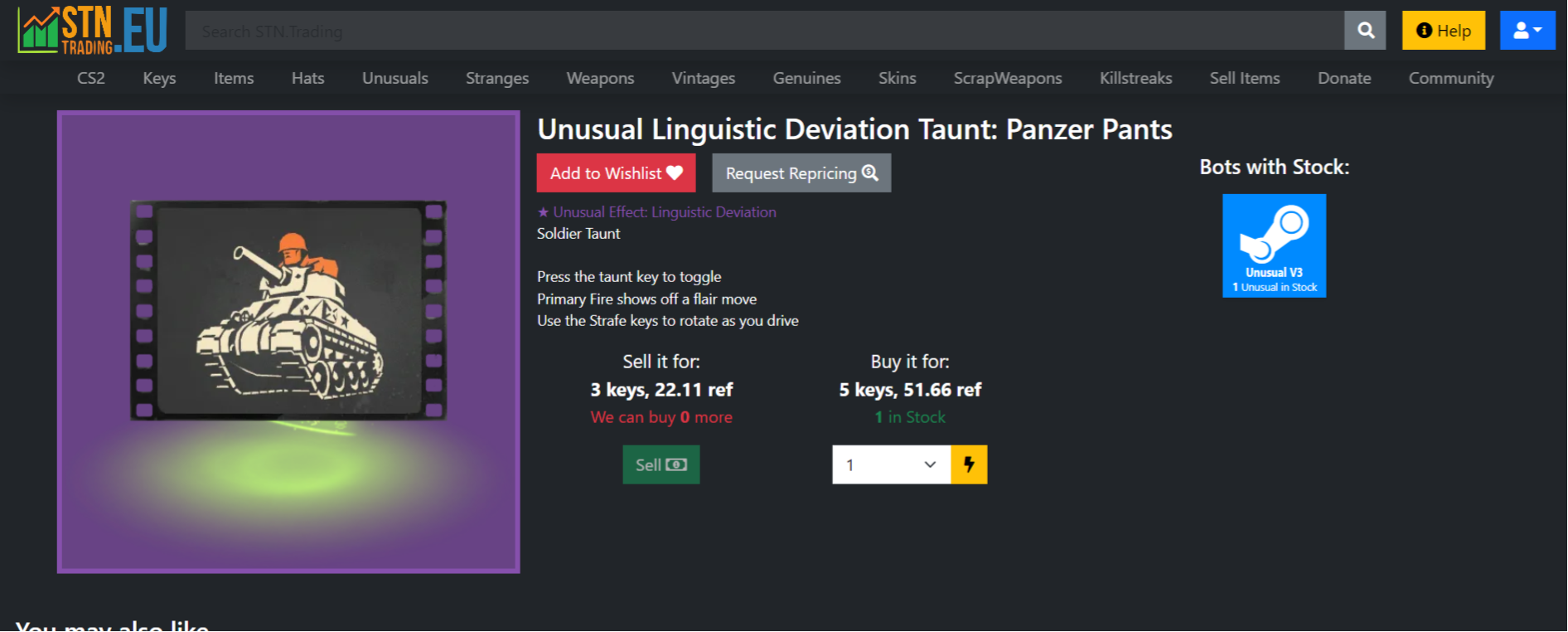Open the user account dropdown

(1527, 31)
